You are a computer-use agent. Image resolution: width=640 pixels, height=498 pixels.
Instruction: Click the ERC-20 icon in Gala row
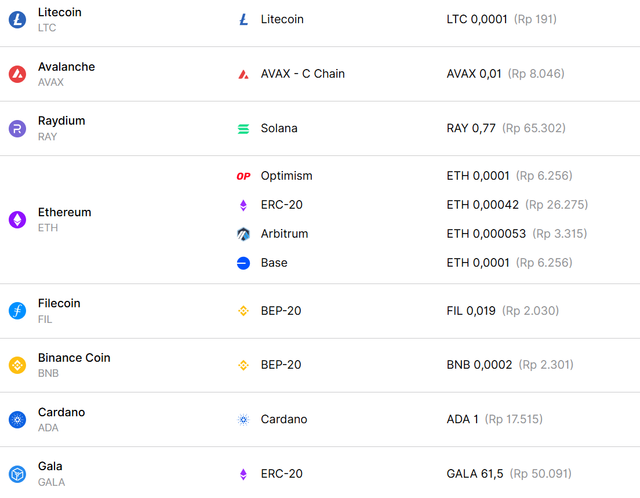[243, 474]
